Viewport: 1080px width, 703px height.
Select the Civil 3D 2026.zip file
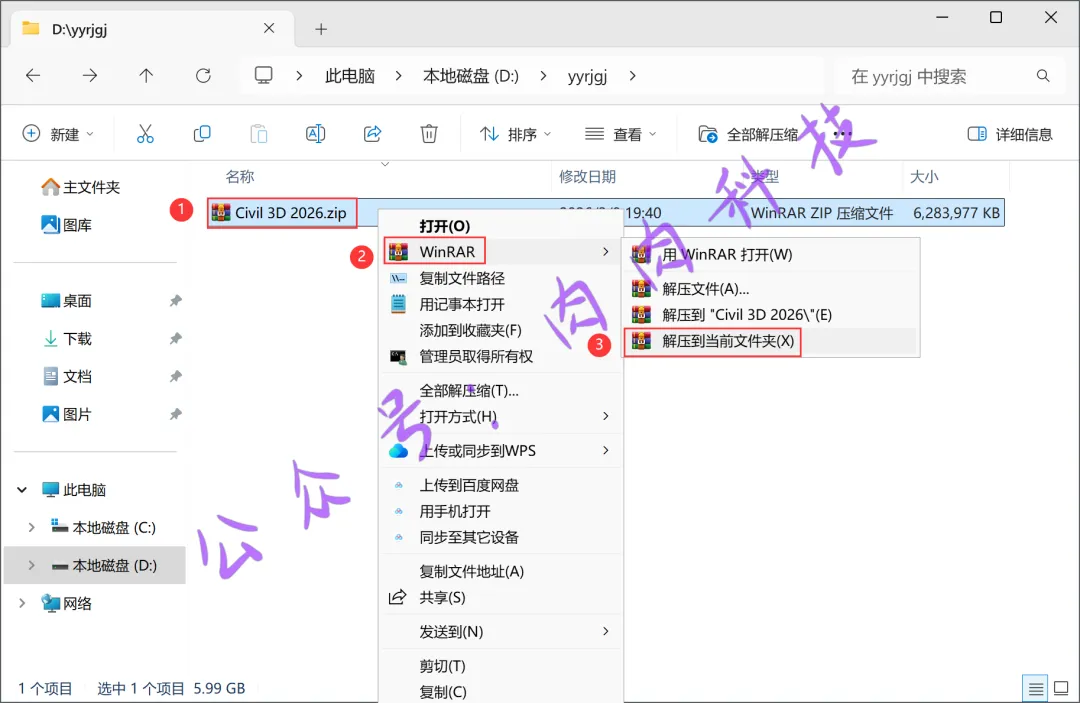(x=282, y=213)
